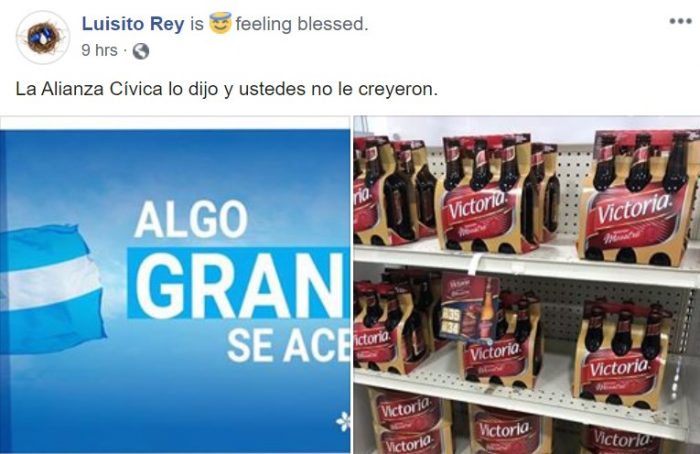Open the '9 hrs' post timestamp
This screenshot has width=700, height=454.
[100, 50]
